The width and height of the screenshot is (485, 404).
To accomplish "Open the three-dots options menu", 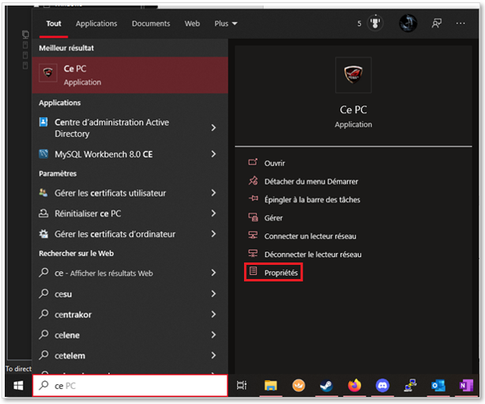I will point(460,23).
